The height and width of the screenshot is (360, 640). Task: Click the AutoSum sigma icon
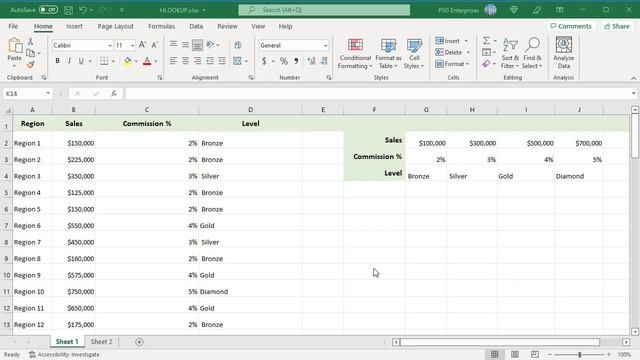point(487,41)
